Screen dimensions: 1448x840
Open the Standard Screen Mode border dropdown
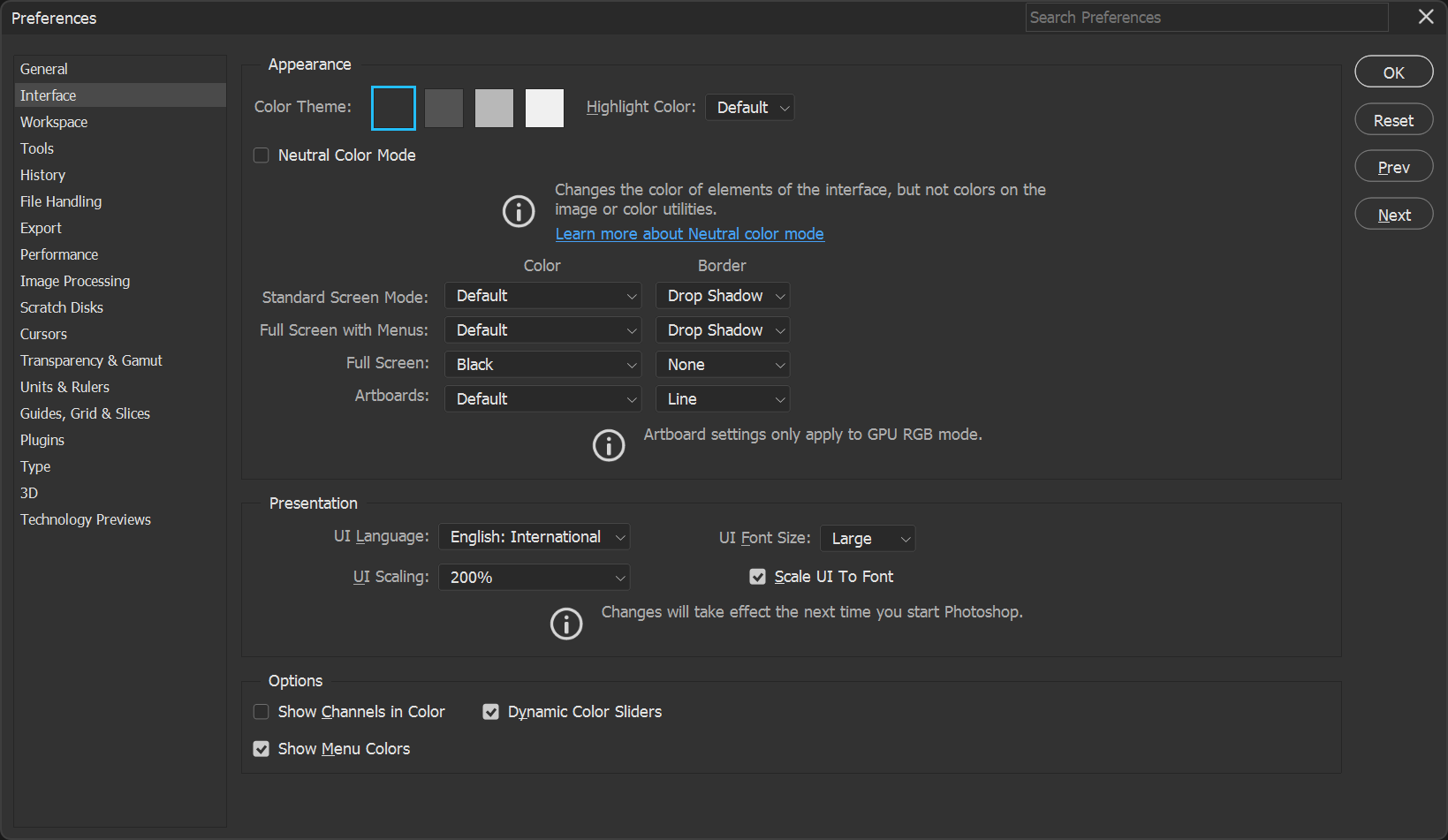722,295
